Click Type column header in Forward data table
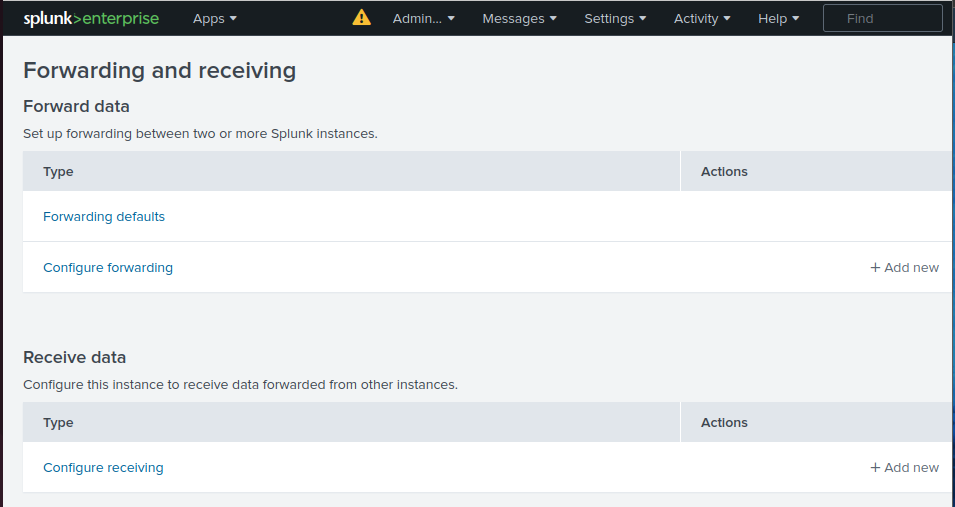This screenshot has height=507, width=955. tap(59, 171)
